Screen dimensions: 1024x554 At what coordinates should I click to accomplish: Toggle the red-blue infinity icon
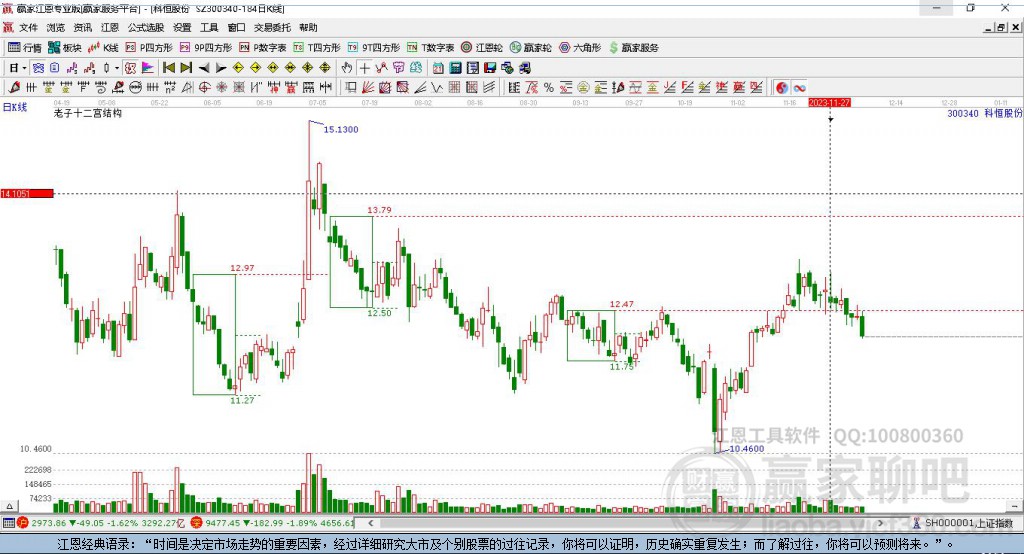click(799, 88)
